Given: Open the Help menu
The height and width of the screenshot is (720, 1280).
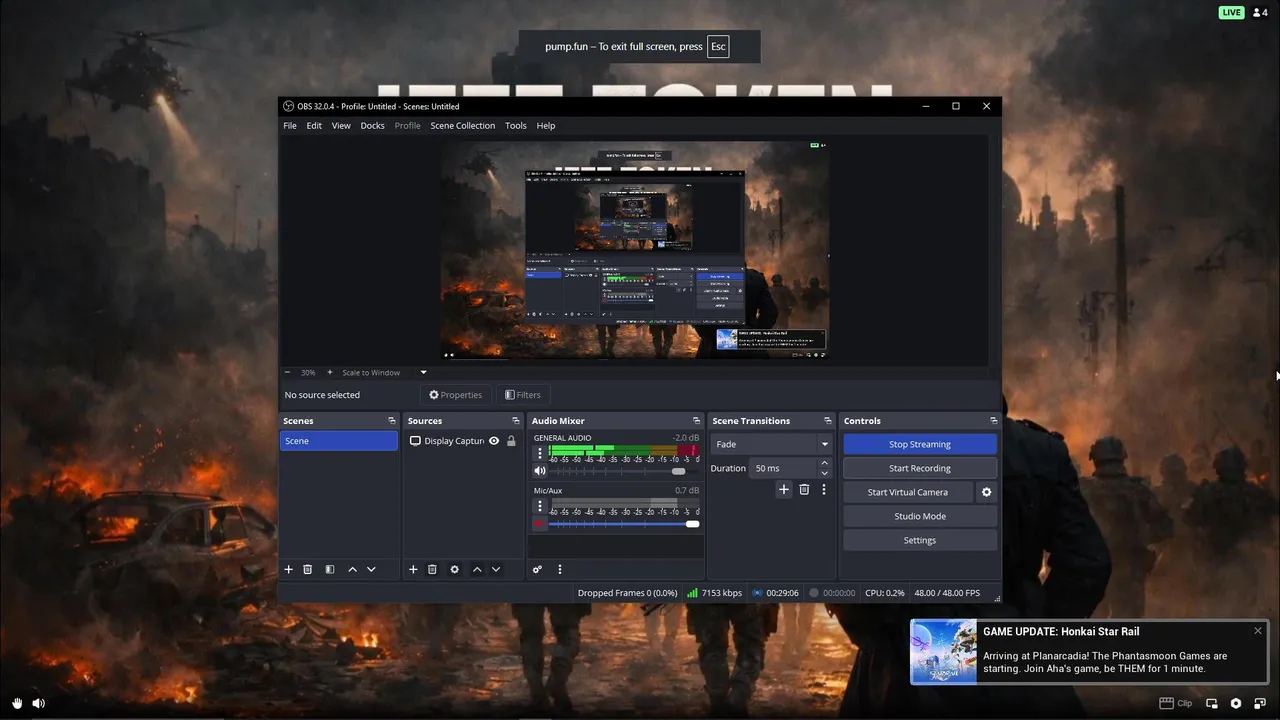Looking at the screenshot, I should tap(546, 126).
